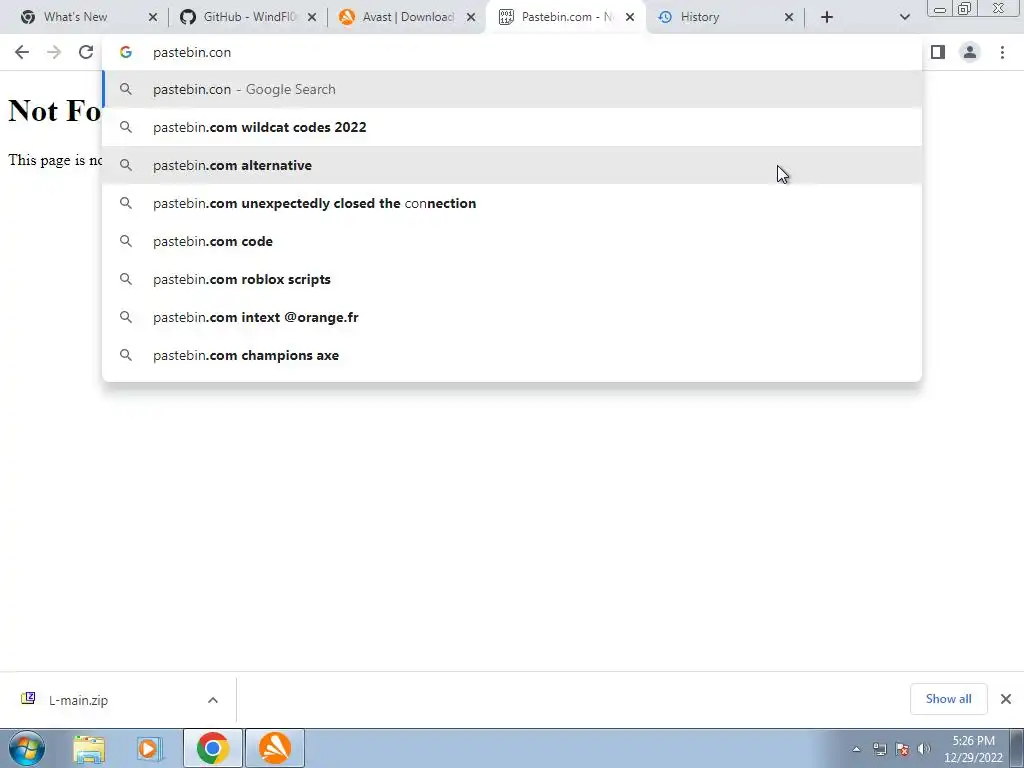Reload the current page
This screenshot has height=768, width=1024.
pos(86,52)
